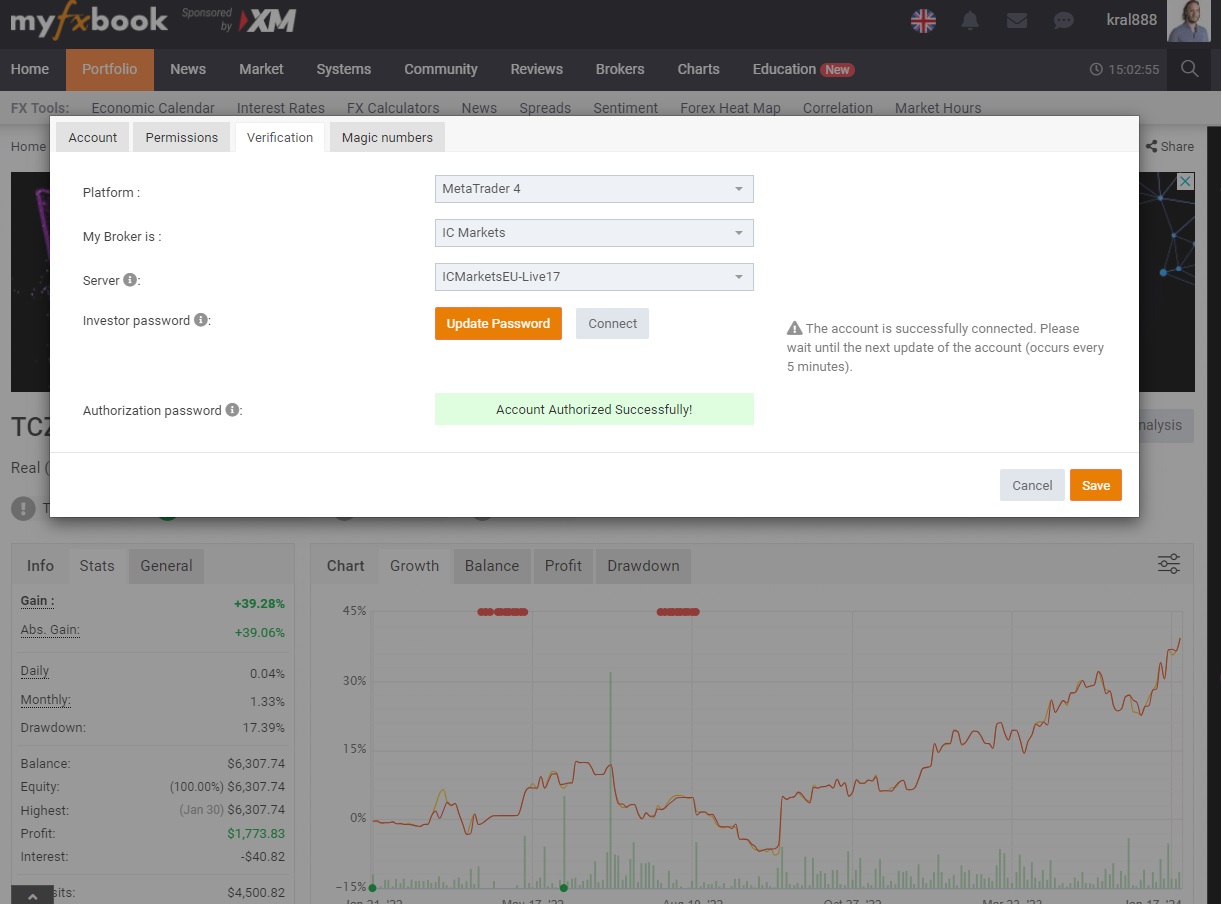
Task: Open the Sentiment tool link
Action: coord(626,108)
